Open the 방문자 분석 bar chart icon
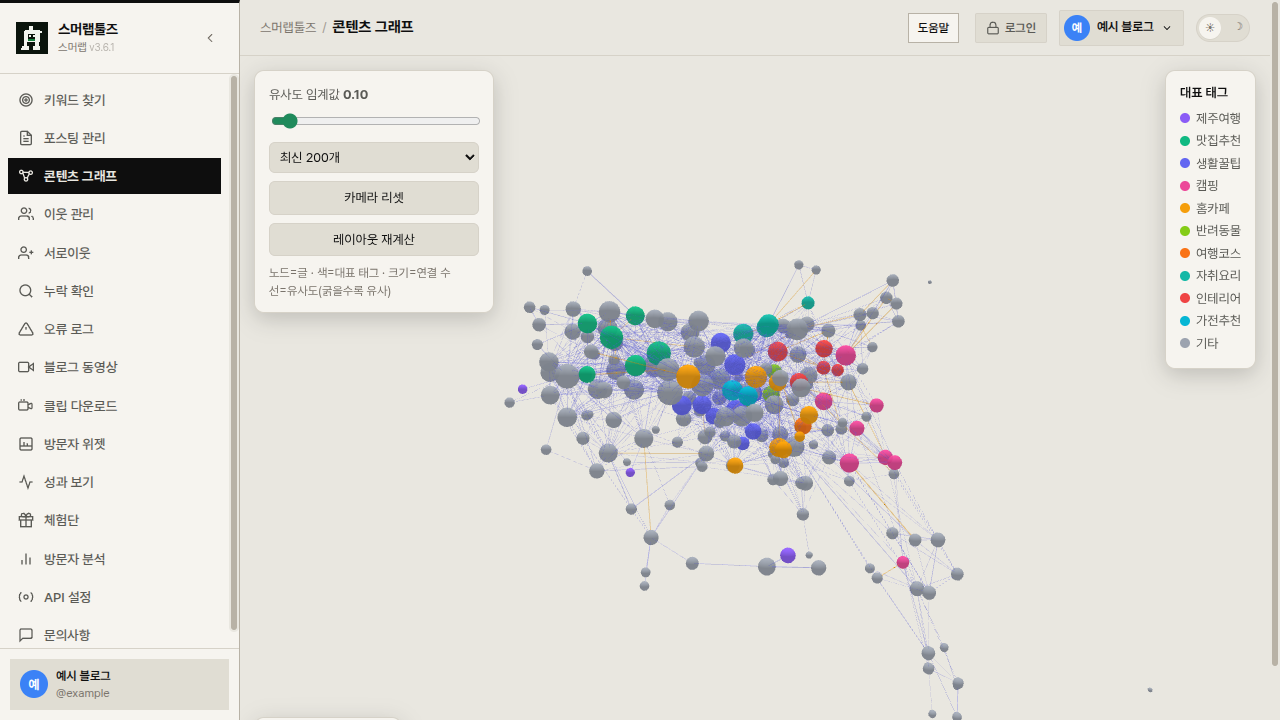The width and height of the screenshot is (1280, 720). click(x=26, y=559)
